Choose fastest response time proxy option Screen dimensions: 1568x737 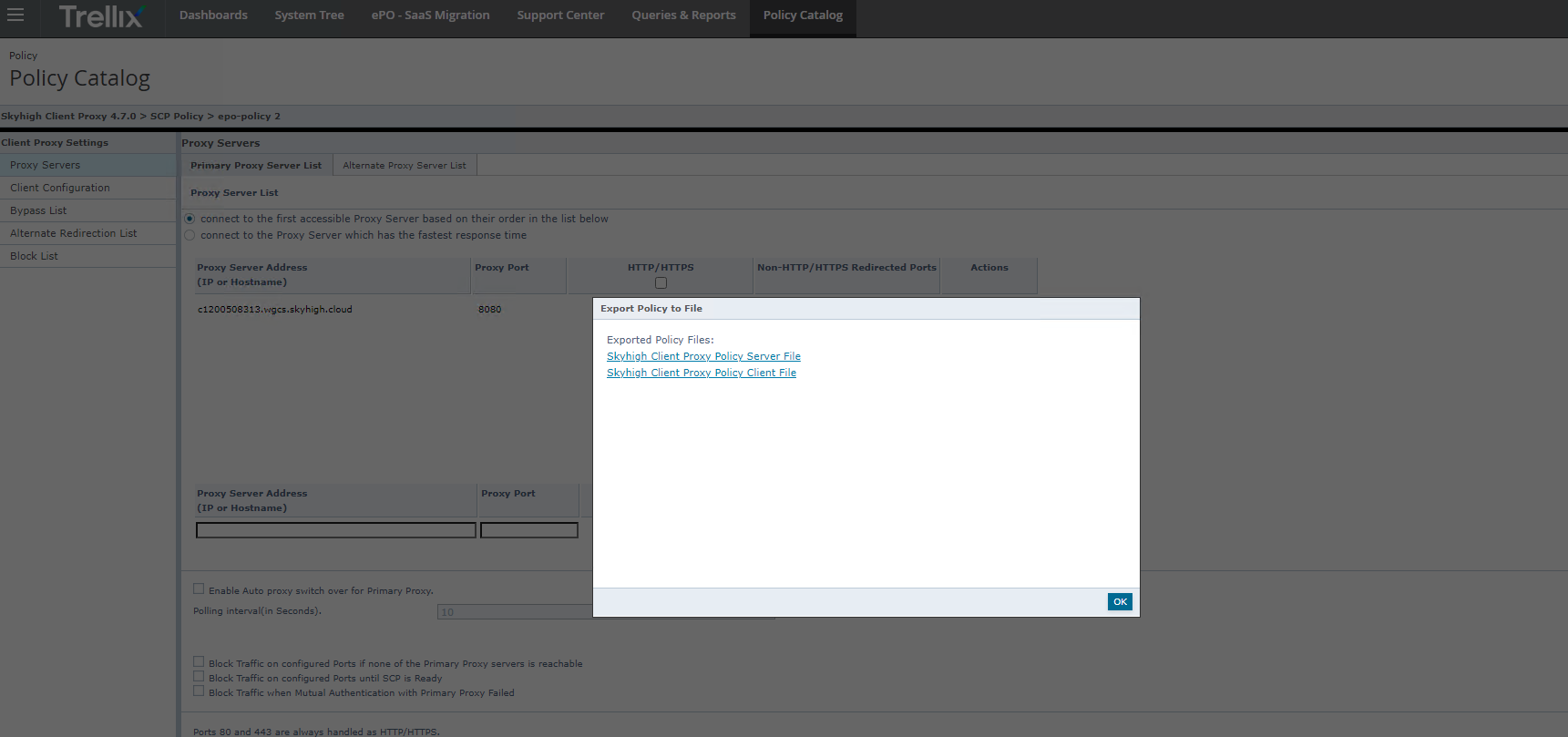pos(190,235)
